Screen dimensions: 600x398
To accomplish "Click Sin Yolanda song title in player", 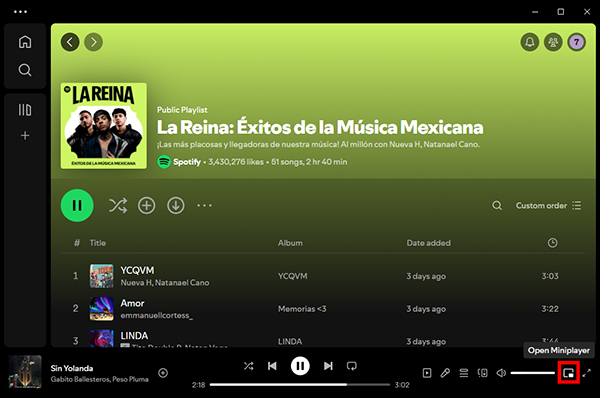I will [x=72, y=368].
